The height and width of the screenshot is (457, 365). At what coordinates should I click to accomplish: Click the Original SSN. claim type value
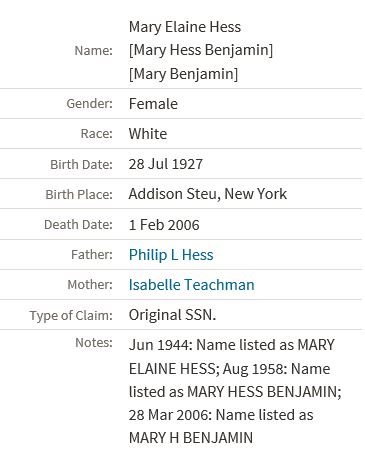point(172,315)
